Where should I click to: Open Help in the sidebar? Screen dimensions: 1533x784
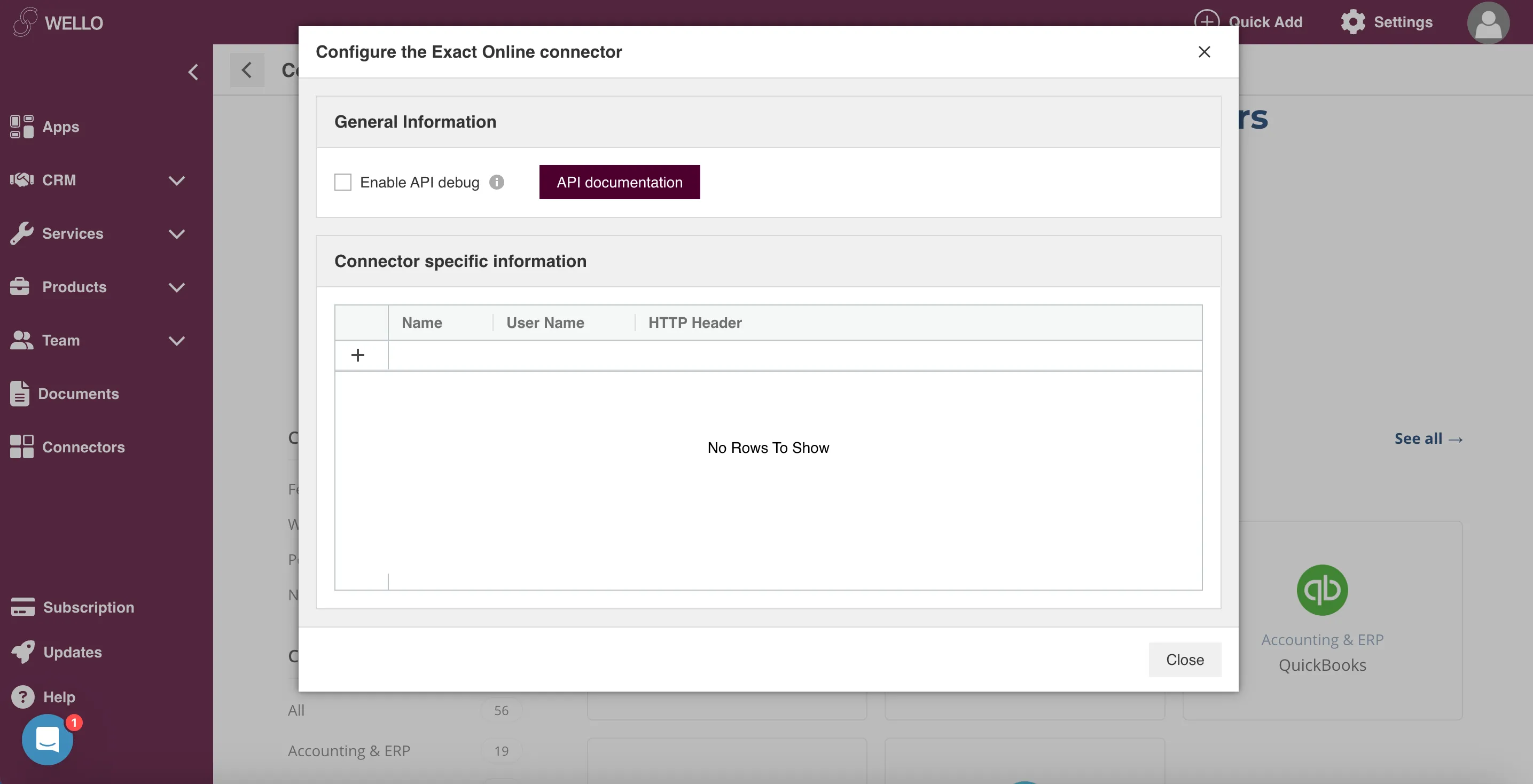point(59,696)
